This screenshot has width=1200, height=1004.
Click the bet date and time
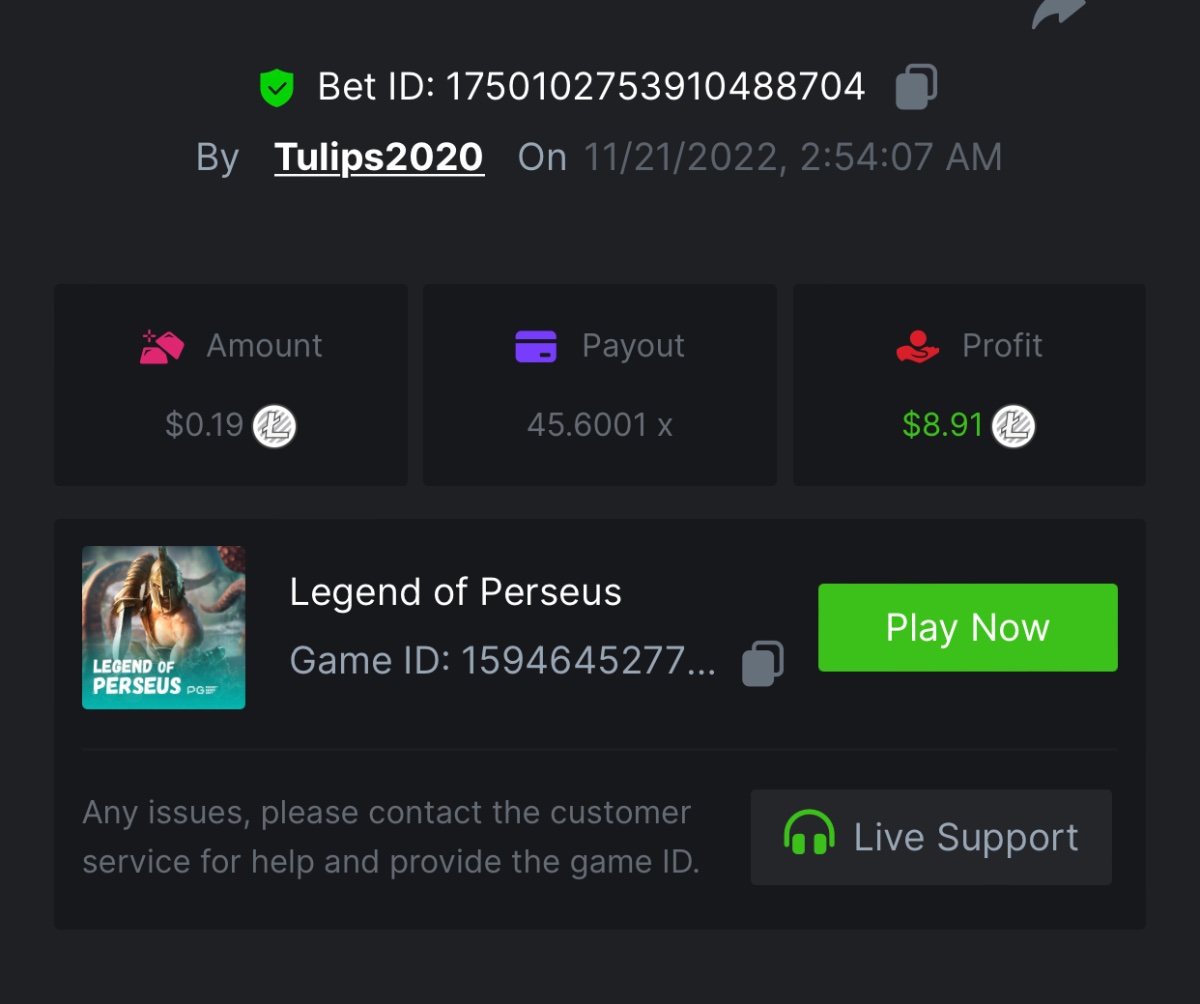(792, 157)
